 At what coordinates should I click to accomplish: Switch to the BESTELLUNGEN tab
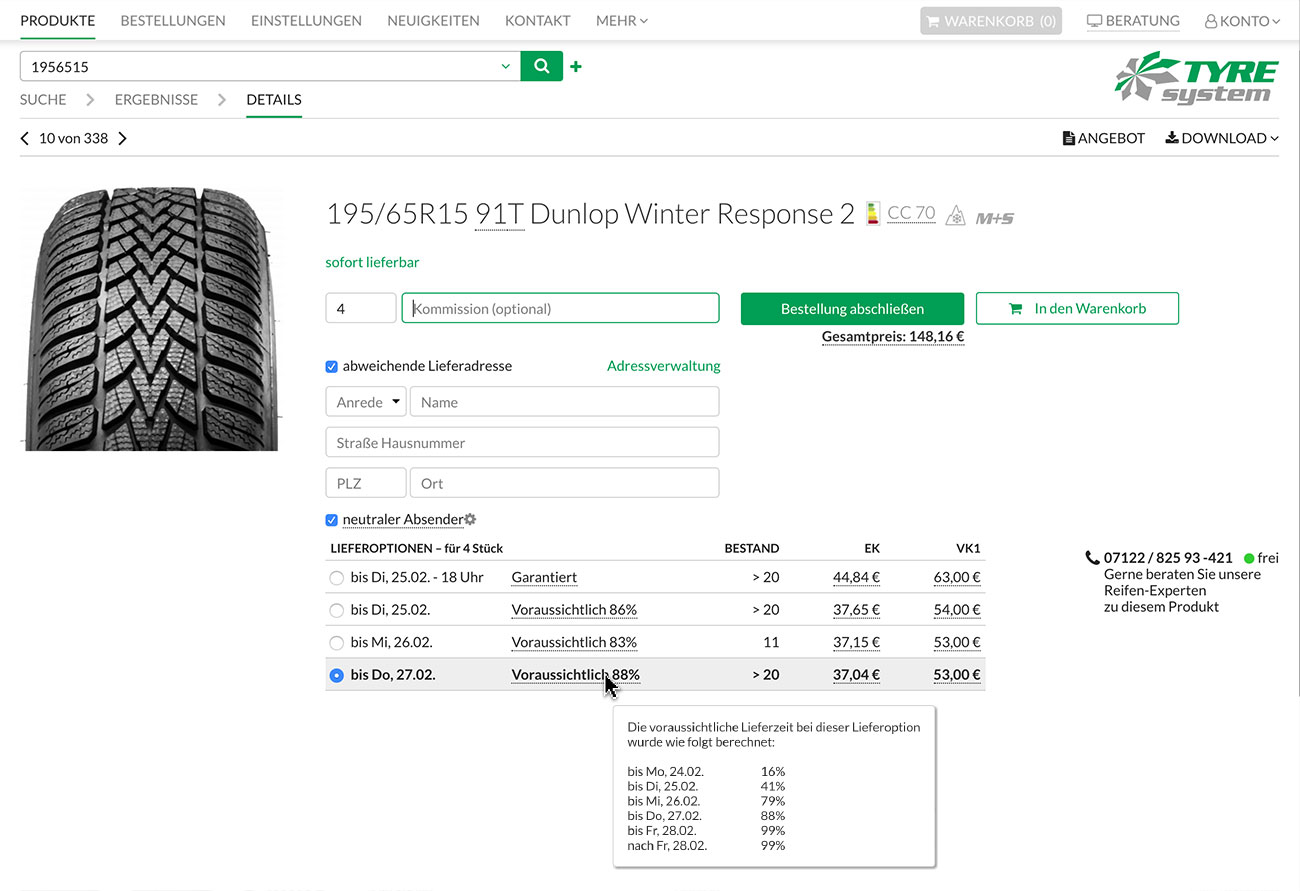click(x=172, y=20)
